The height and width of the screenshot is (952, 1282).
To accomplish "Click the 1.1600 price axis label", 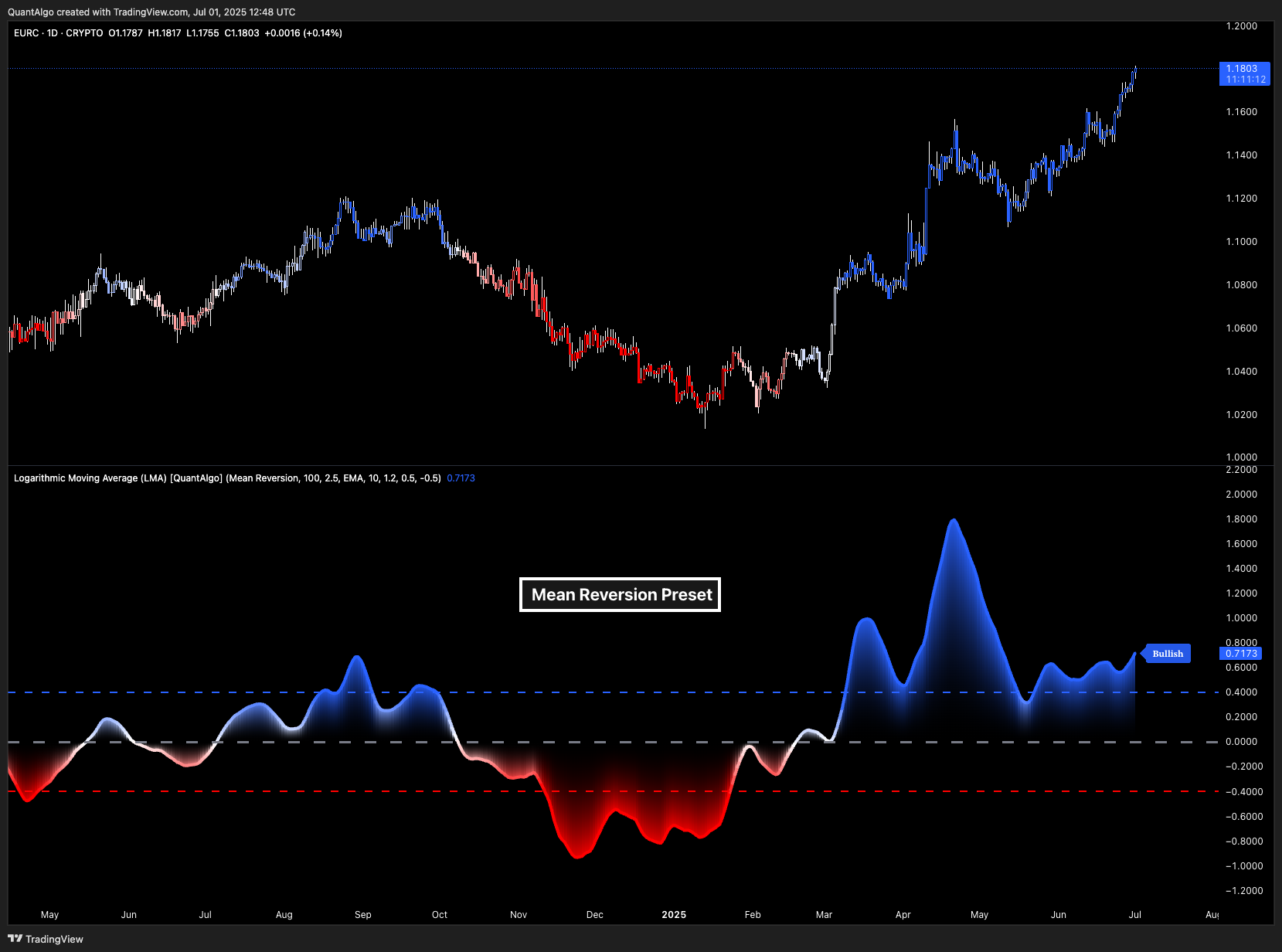I will tap(1241, 112).
